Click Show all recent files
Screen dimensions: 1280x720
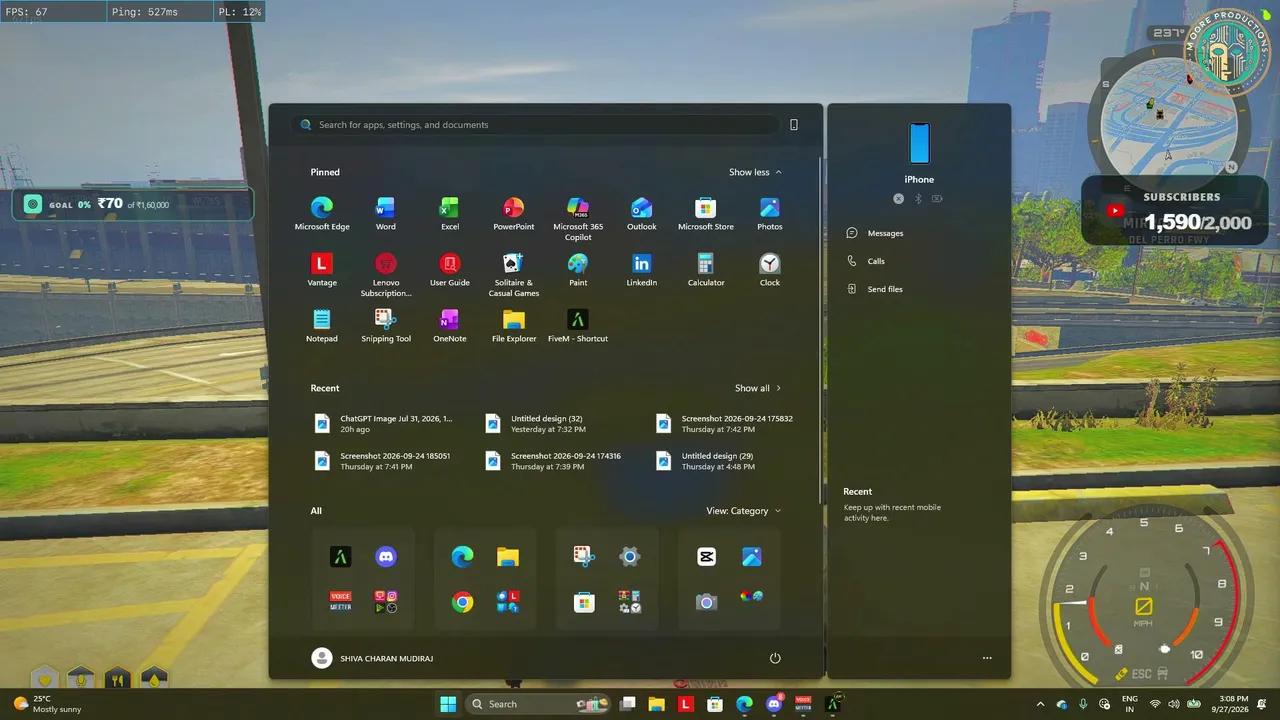point(758,388)
